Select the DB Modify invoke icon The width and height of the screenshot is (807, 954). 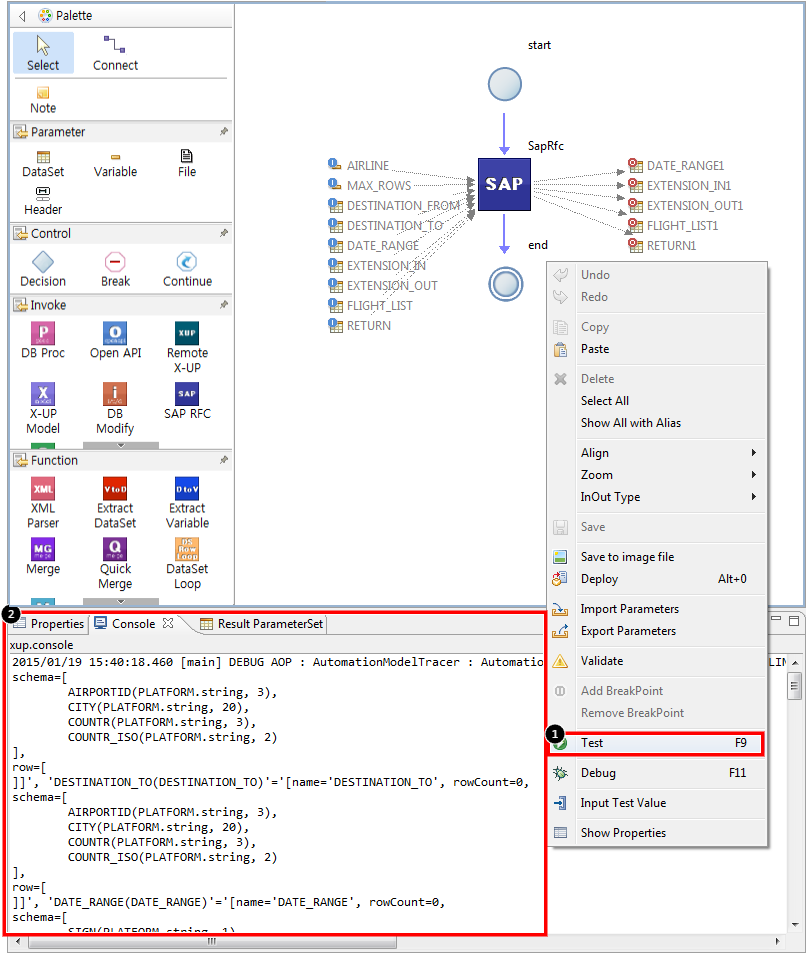click(115, 408)
